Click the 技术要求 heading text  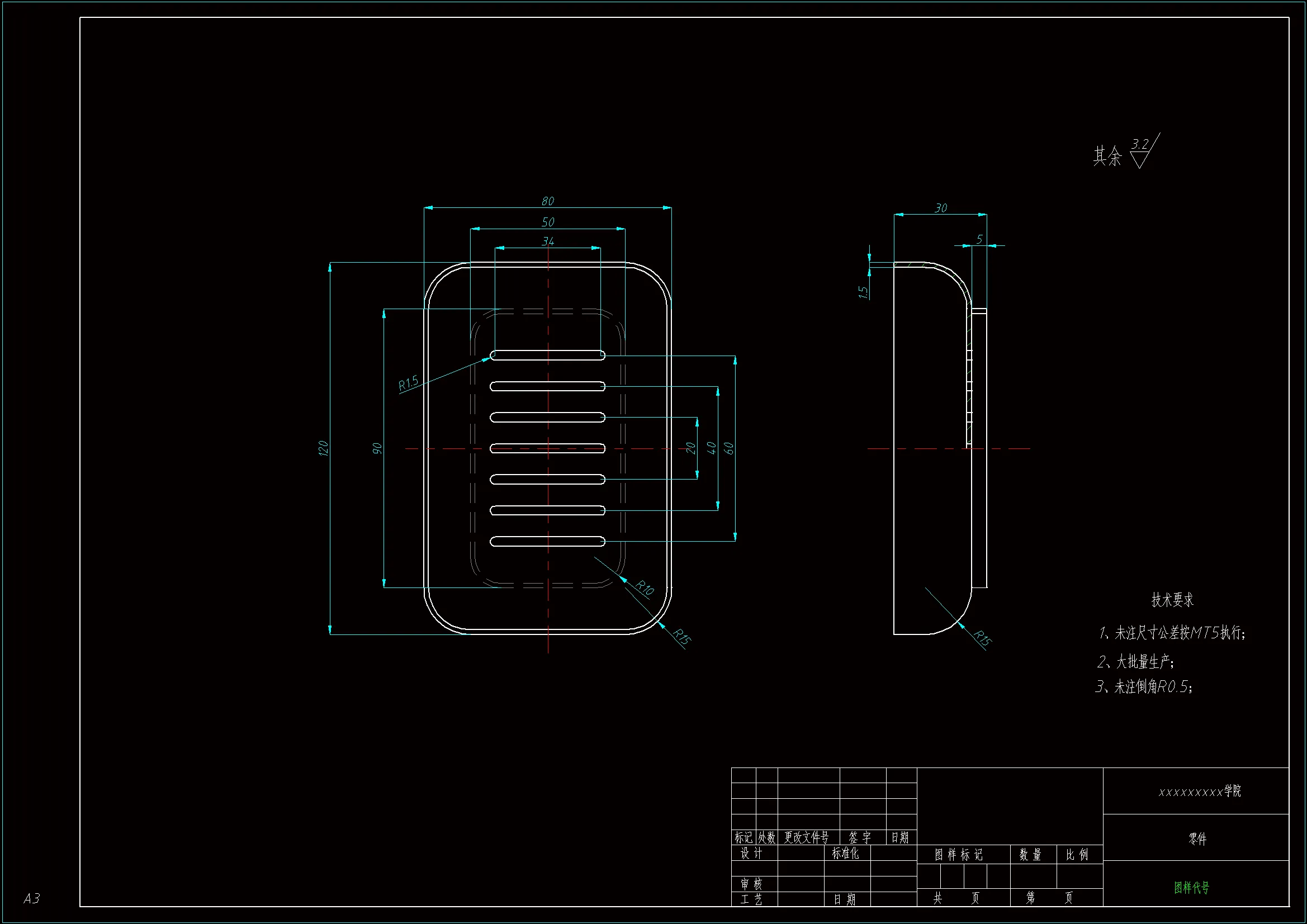(x=1172, y=599)
